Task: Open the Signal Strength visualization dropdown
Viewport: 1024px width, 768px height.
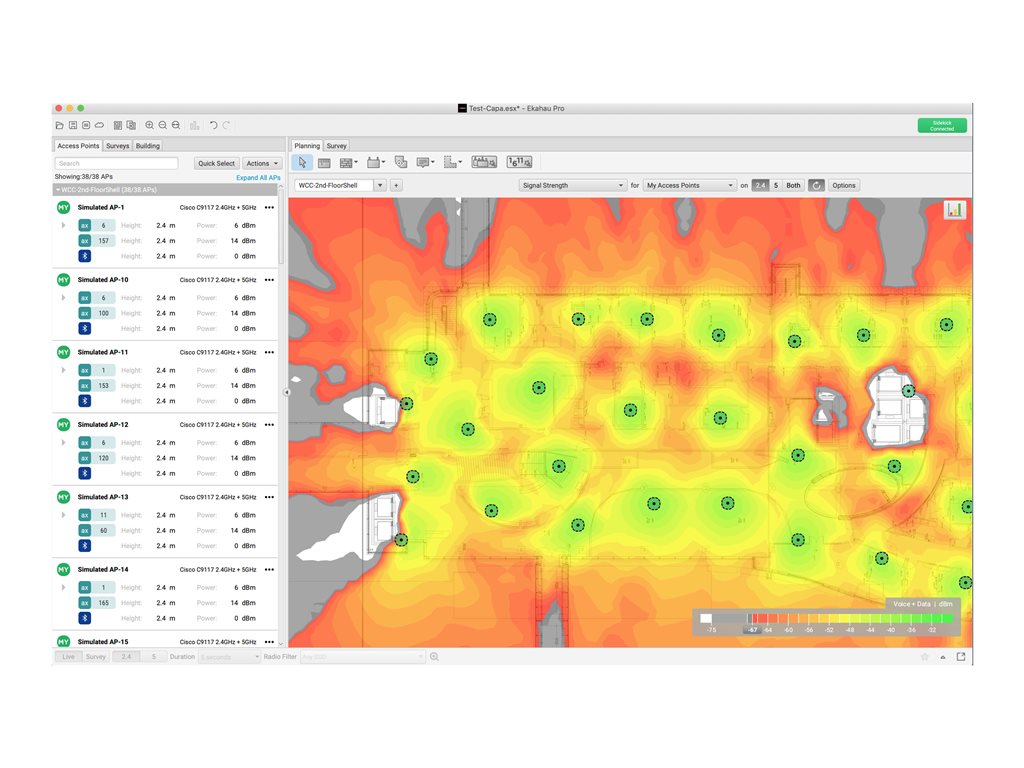Action: point(573,185)
